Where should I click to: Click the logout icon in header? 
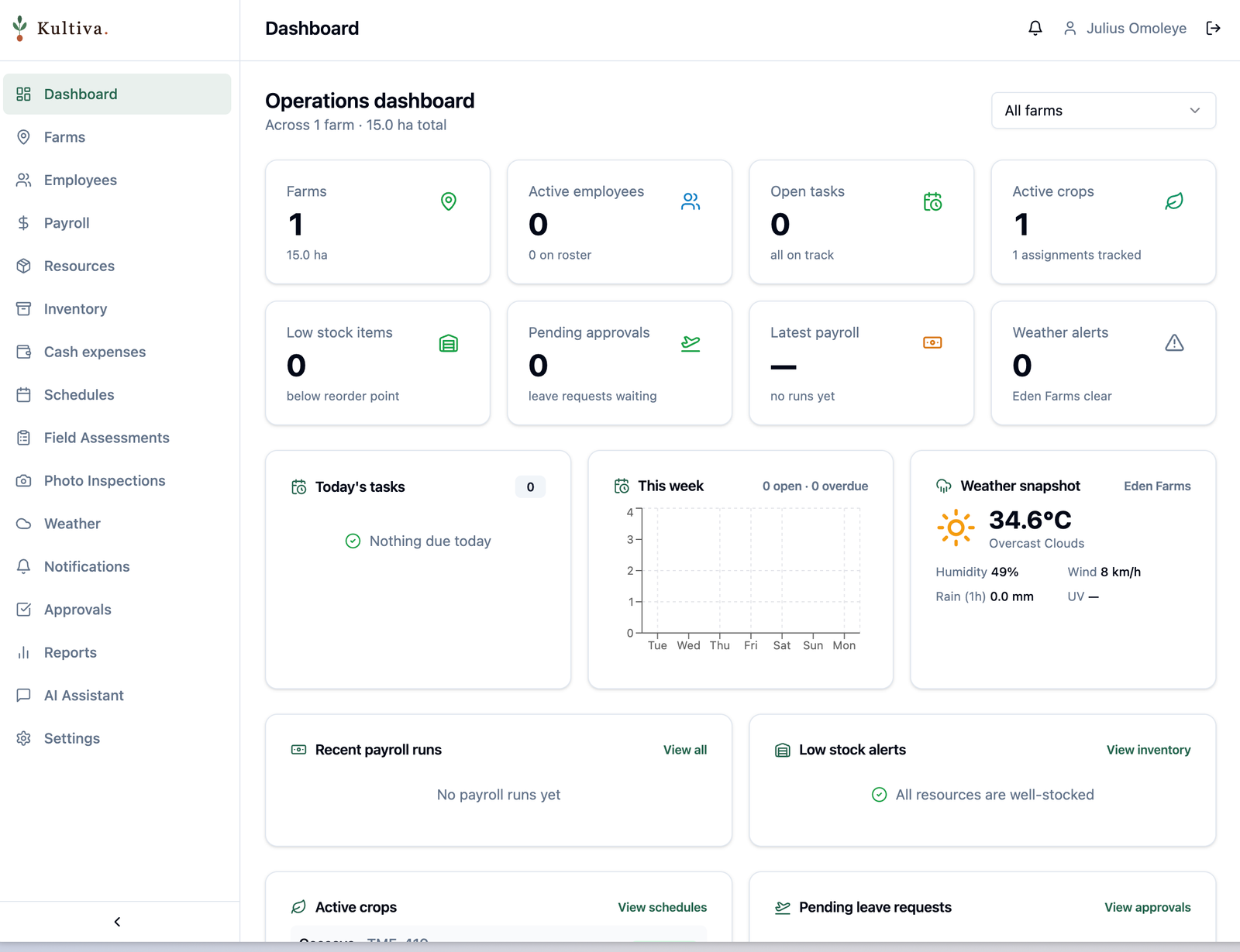pyautogui.click(x=1214, y=29)
